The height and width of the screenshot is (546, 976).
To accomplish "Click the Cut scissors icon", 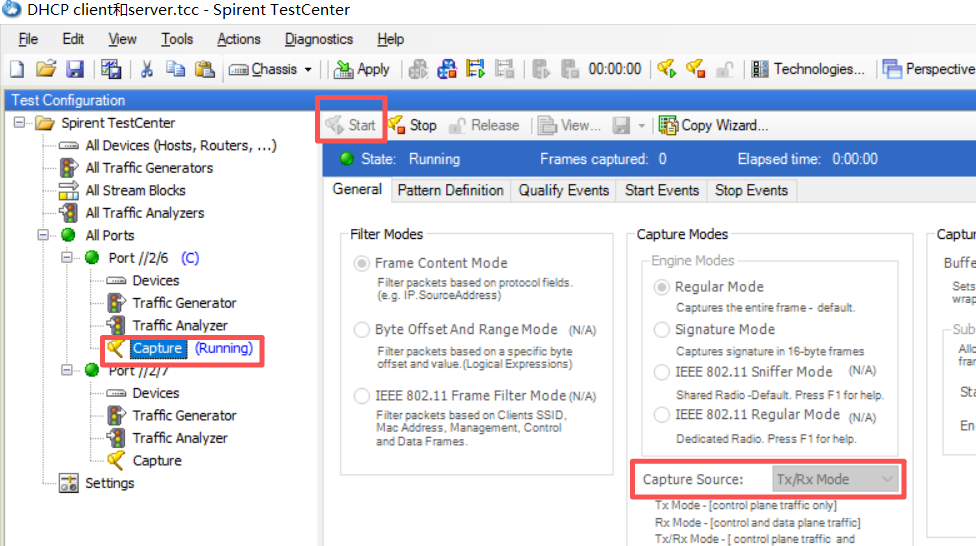I will 147,69.
